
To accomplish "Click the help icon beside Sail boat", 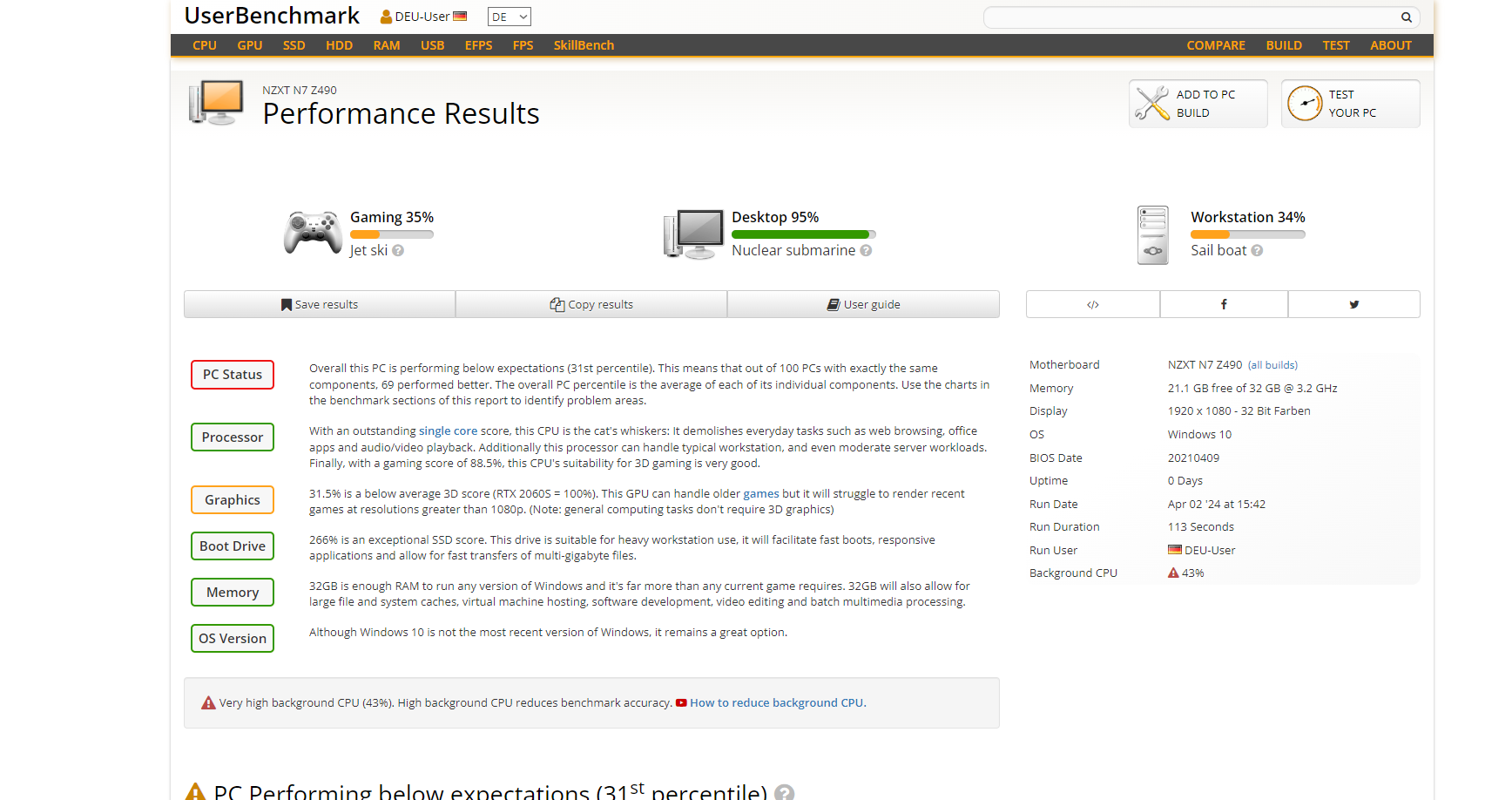I will [1257, 251].
